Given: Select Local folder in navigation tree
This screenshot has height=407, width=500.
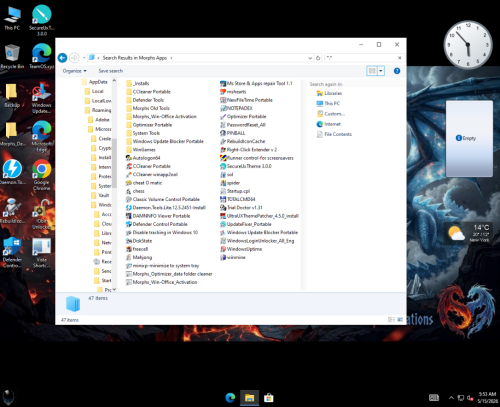Looking at the screenshot, I should click(94, 91).
